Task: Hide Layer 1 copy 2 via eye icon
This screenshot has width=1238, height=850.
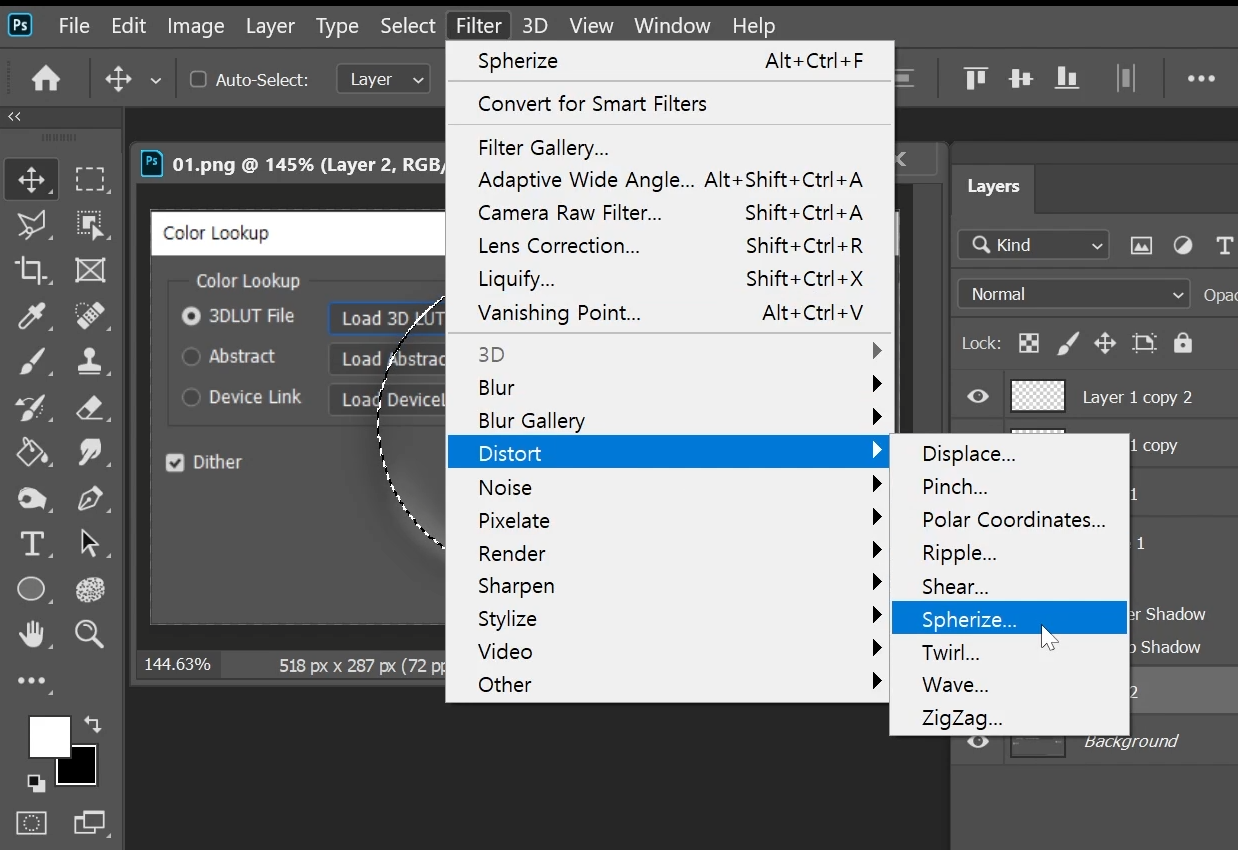Action: coord(978,396)
